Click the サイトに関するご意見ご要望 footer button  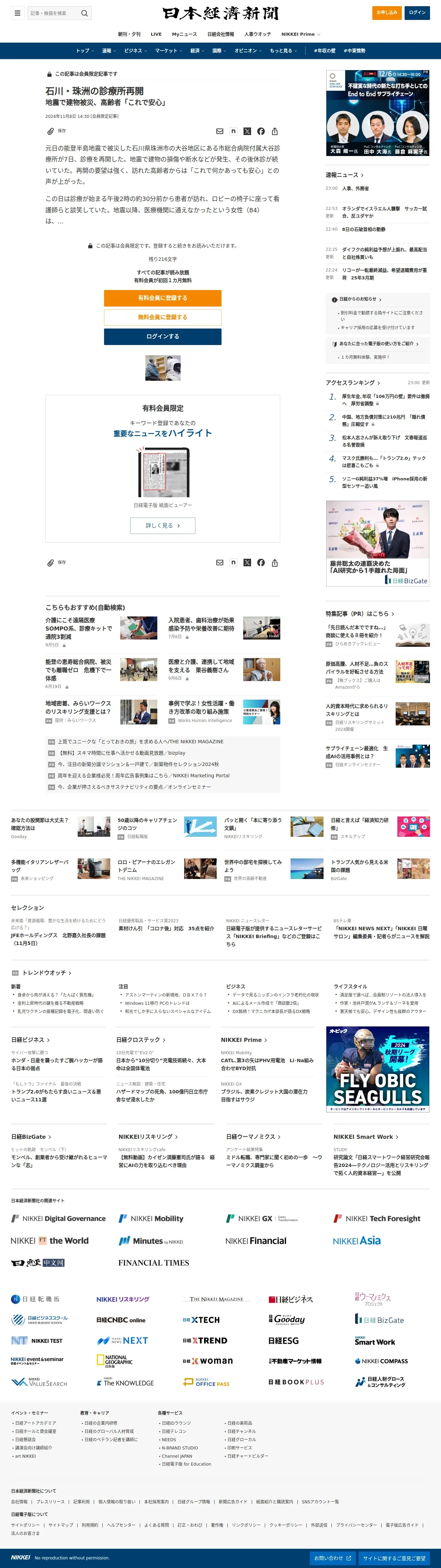coord(394,1558)
